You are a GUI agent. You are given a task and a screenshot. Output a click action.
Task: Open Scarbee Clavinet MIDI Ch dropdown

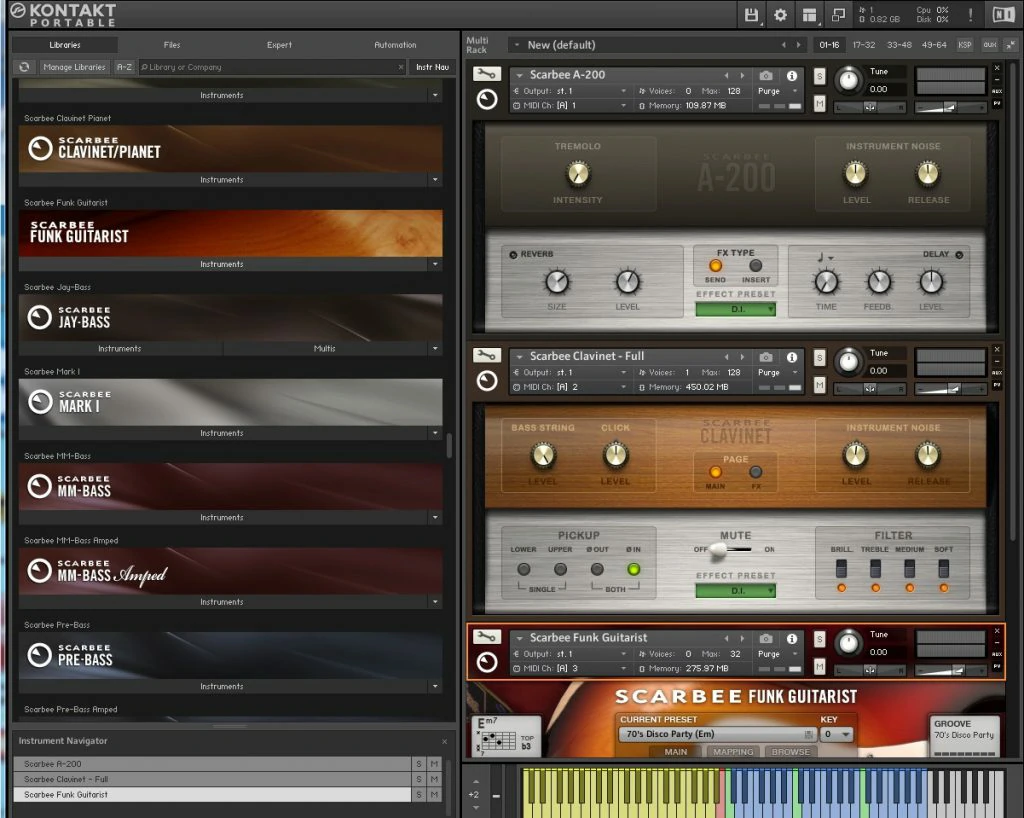point(569,386)
